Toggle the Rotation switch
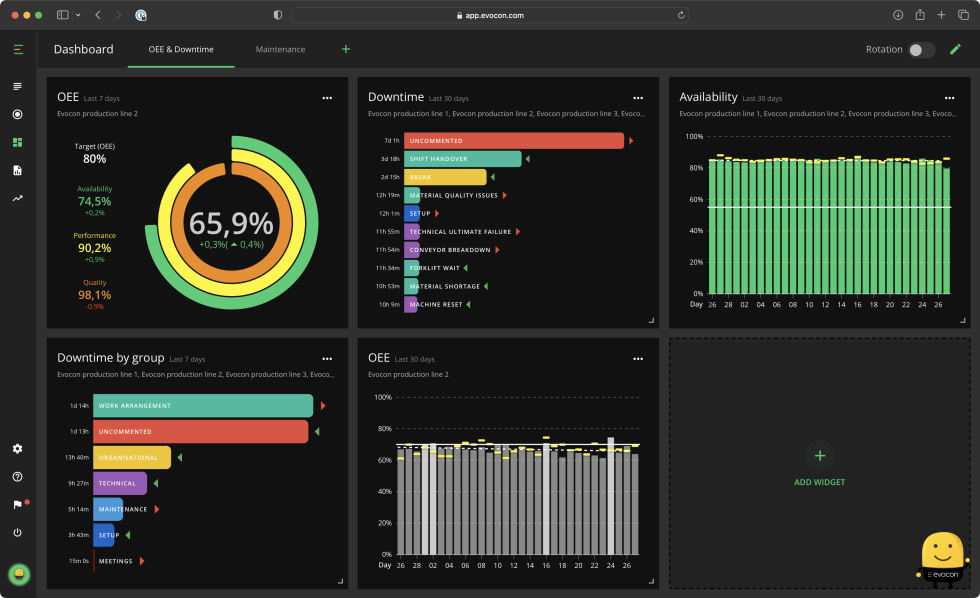 (x=921, y=50)
